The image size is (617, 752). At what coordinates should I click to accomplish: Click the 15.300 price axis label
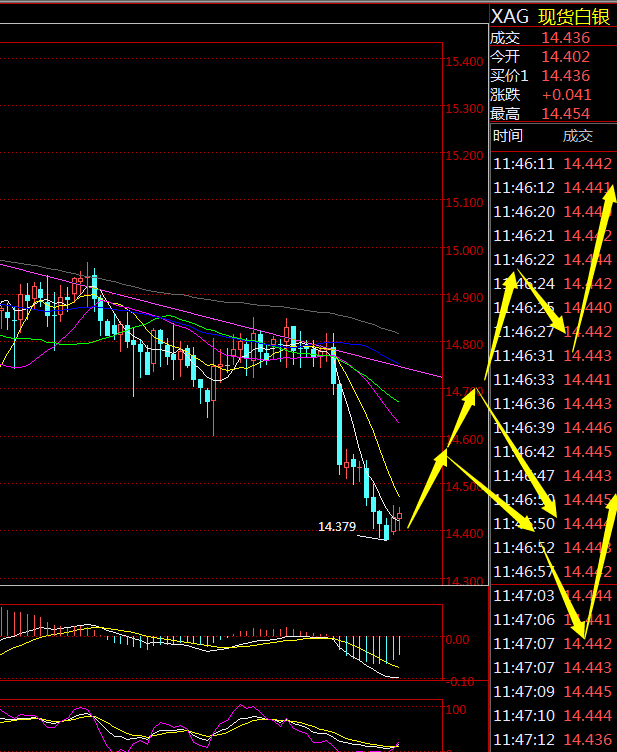[465, 108]
